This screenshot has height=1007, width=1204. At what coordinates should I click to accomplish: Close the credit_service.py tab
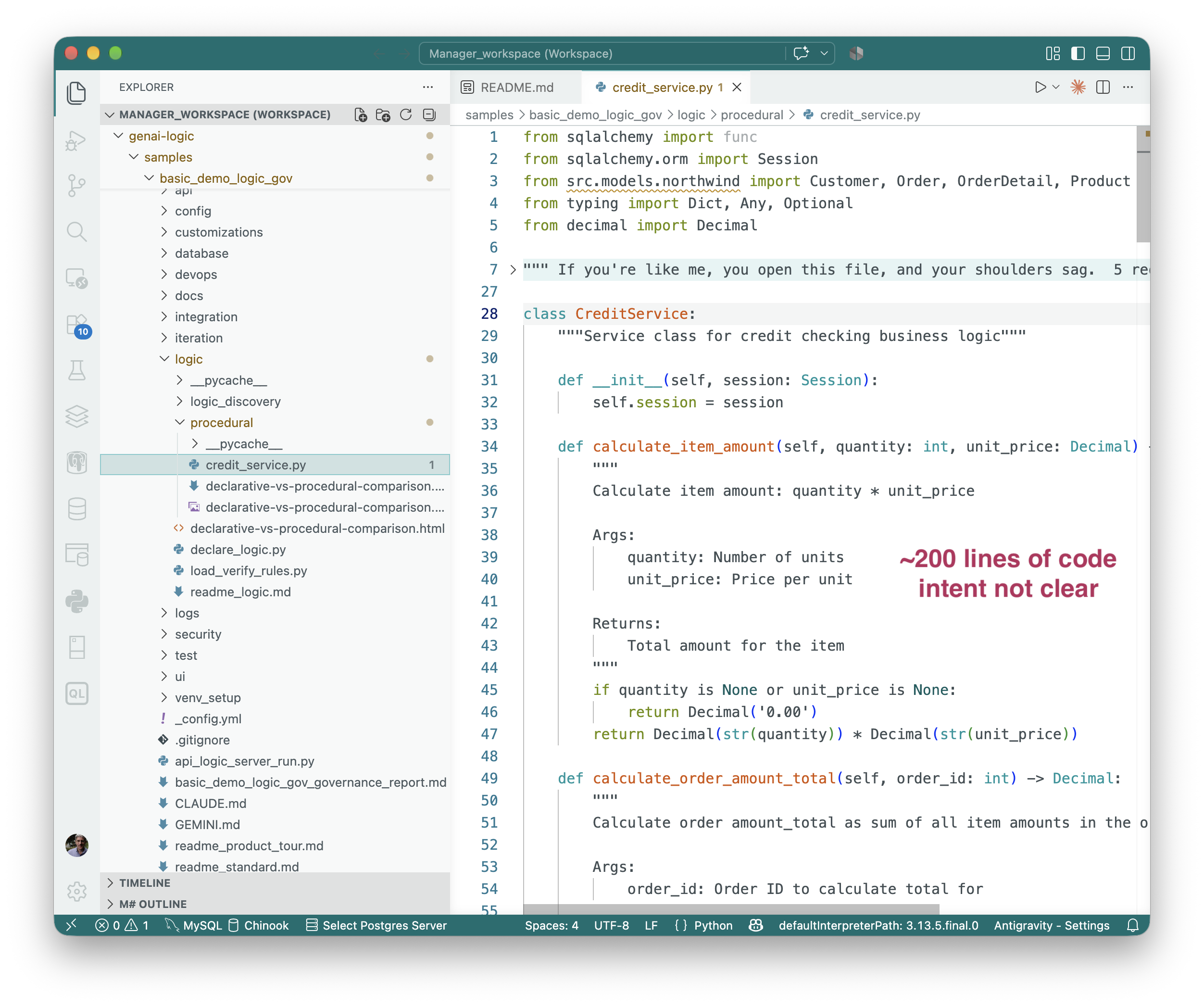coord(737,87)
